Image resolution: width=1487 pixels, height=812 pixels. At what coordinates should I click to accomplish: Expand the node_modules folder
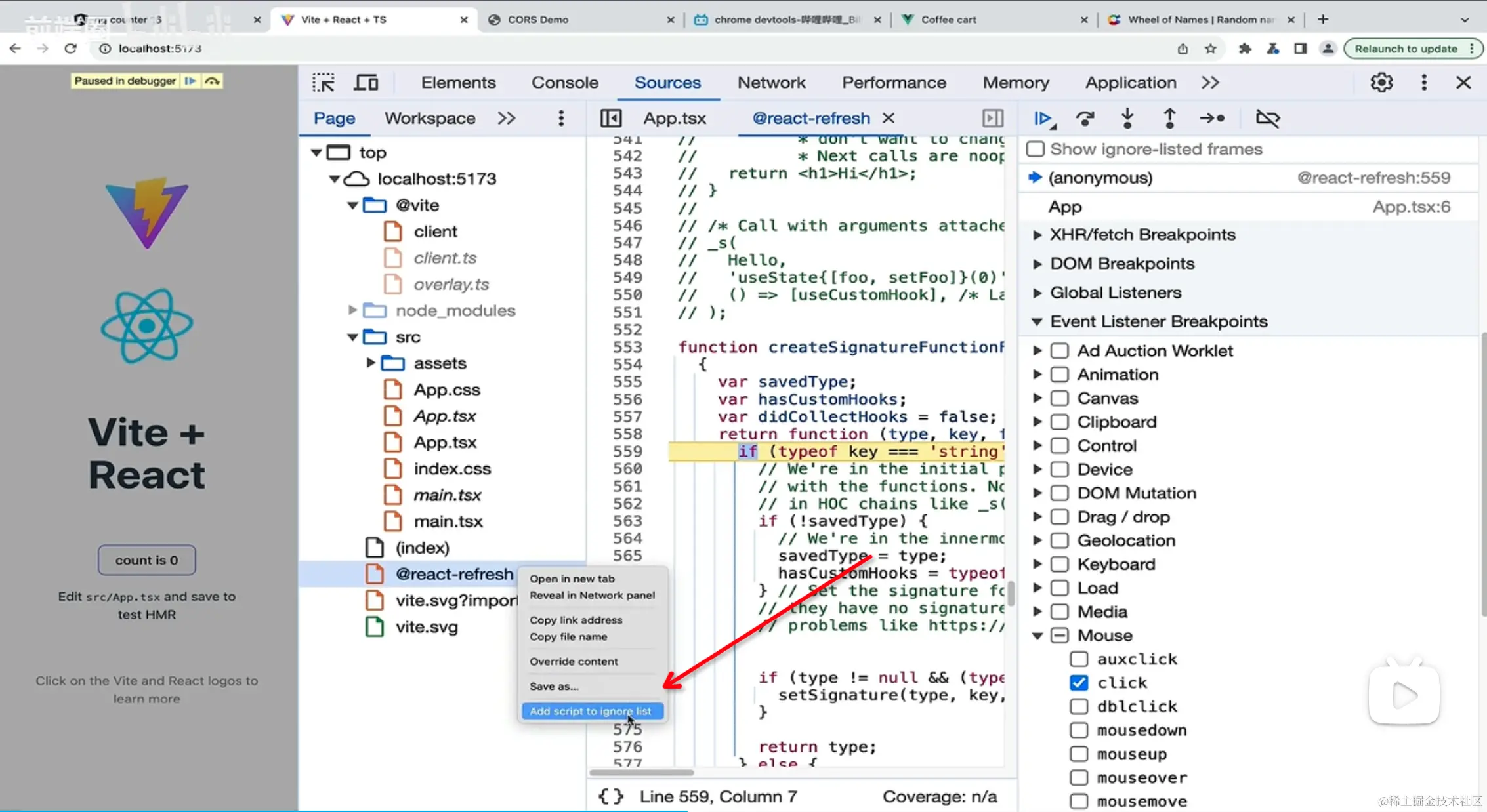click(x=352, y=310)
